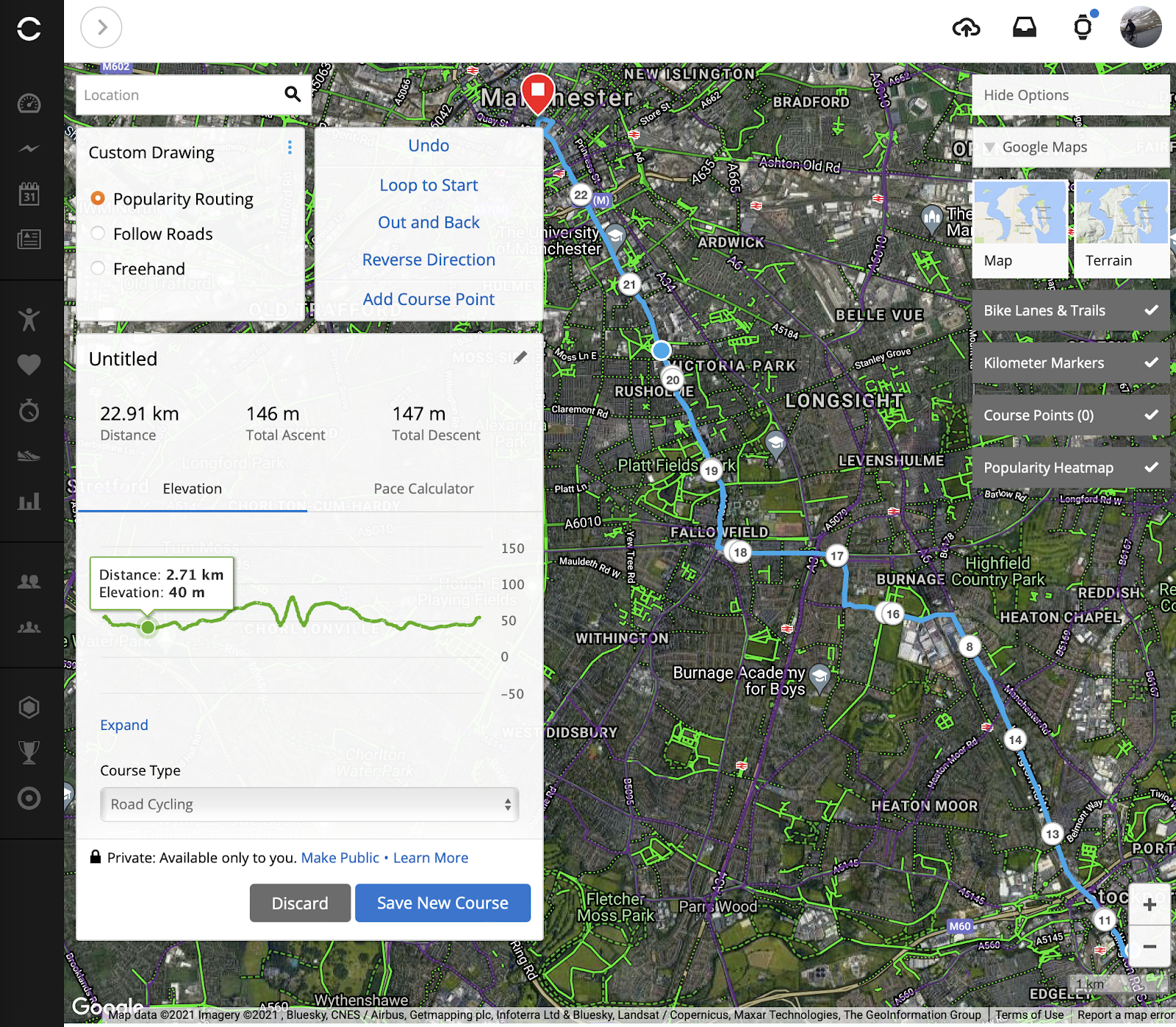Switch to the Elevation tab
1176x1027 pixels.
pos(193,489)
